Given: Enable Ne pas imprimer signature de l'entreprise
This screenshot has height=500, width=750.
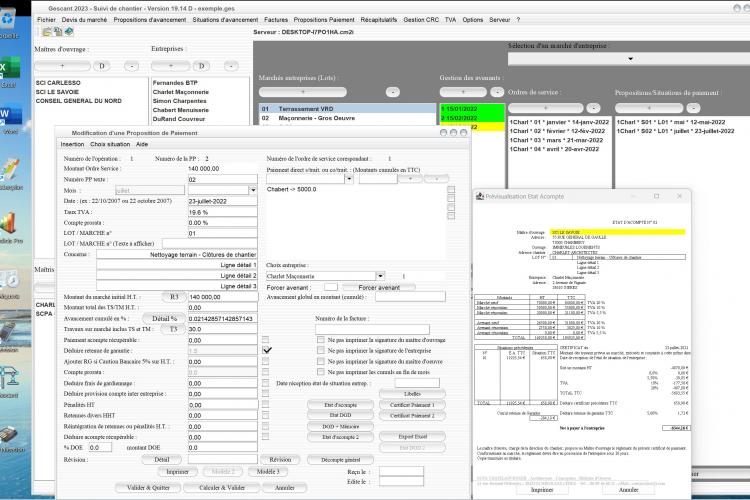Looking at the screenshot, I should click(x=321, y=350).
